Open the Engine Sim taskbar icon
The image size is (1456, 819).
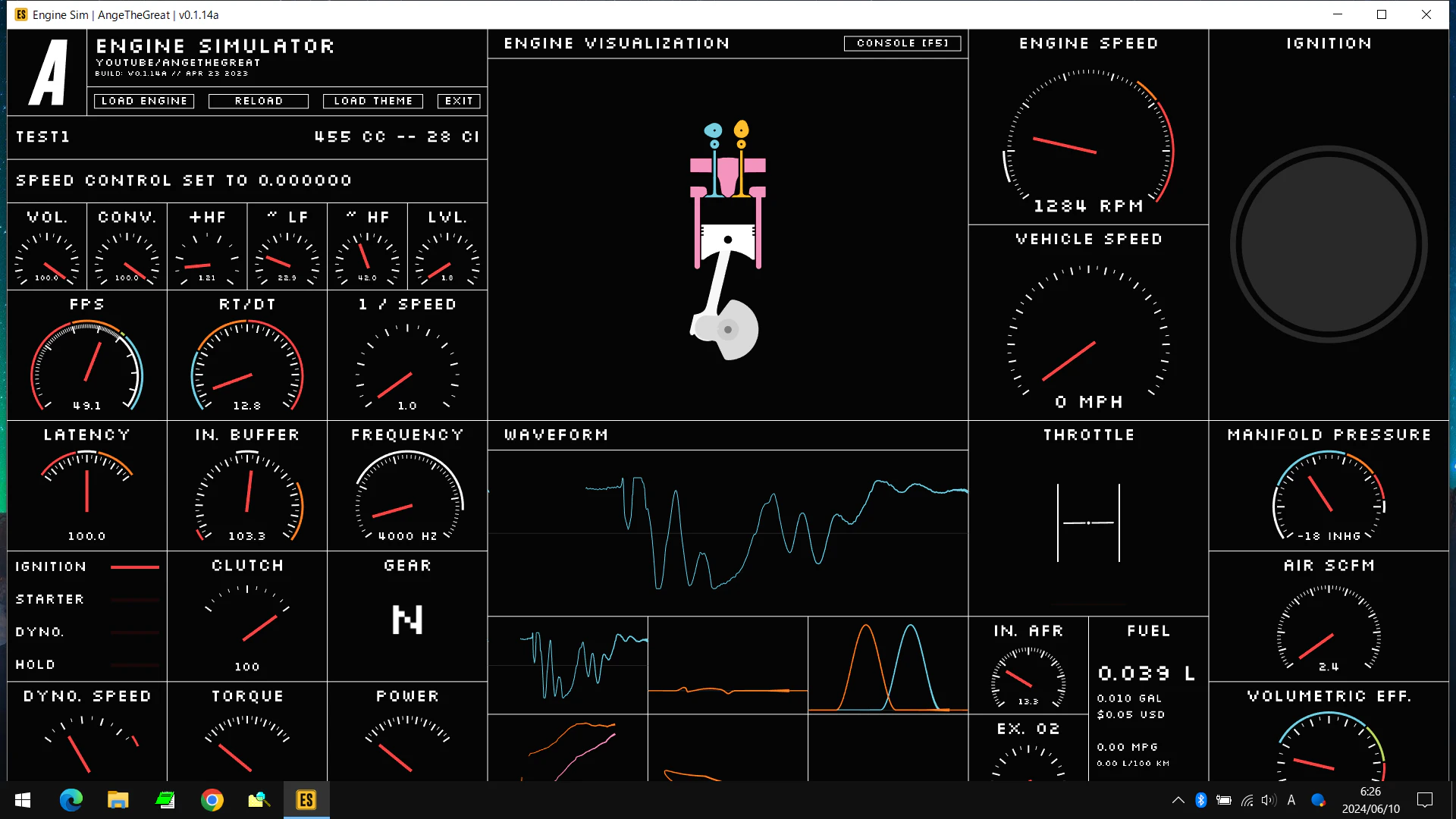[x=306, y=800]
